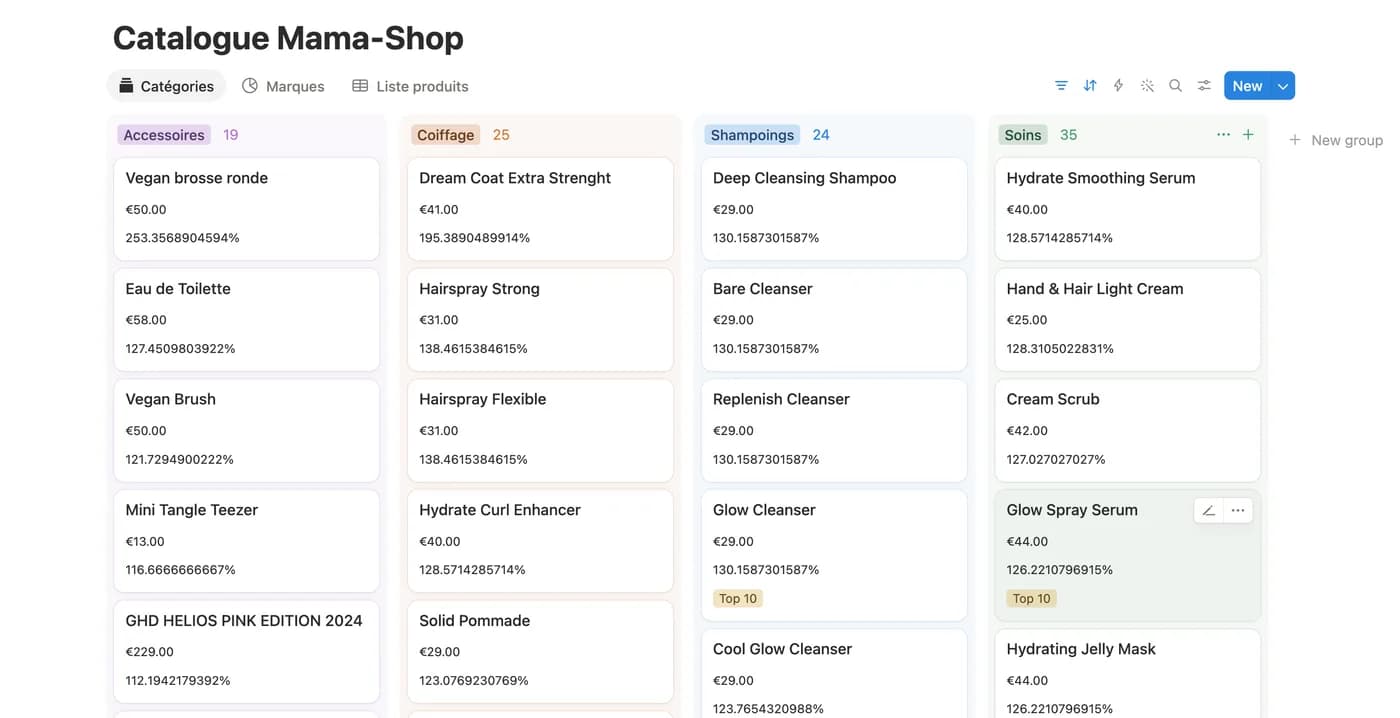Open the GHD HELIOS PINK EDITION 2024 card
Image resolution: width=1400 pixels, height=718 pixels.
point(246,651)
